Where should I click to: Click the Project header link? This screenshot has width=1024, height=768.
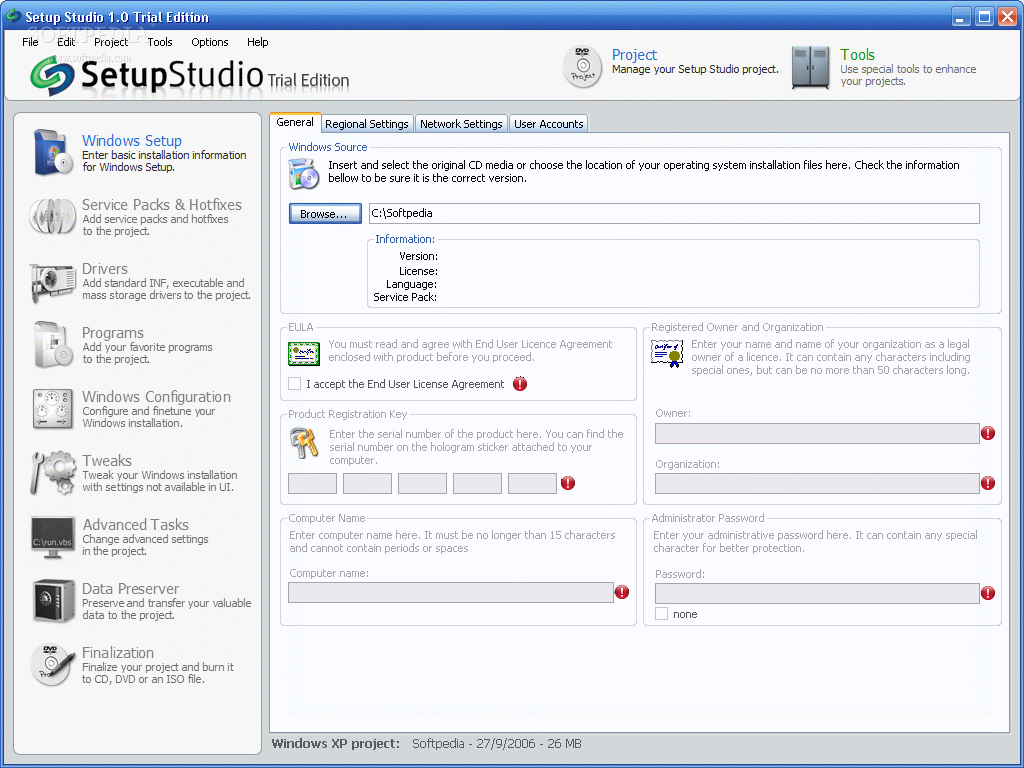tap(634, 55)
